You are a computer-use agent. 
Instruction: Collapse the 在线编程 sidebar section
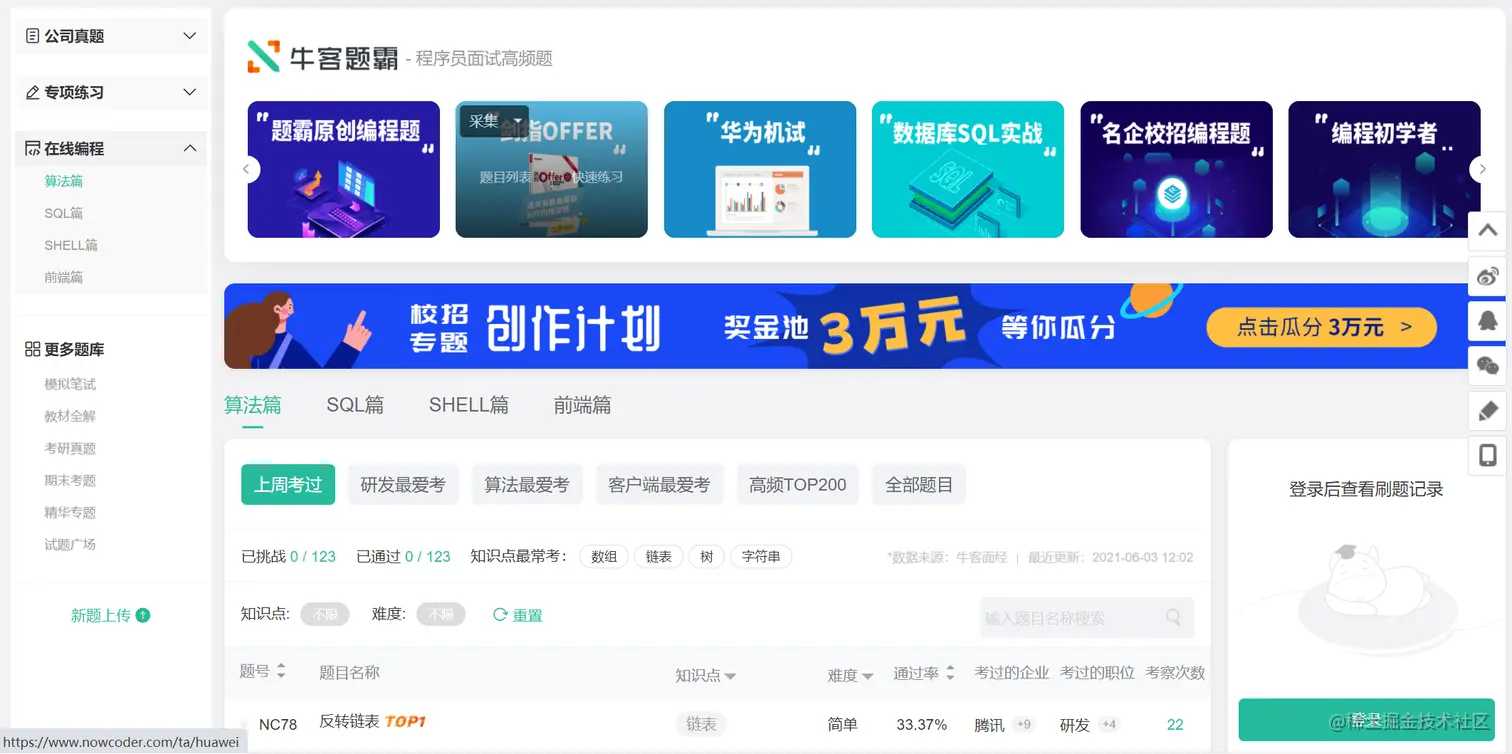111,148
